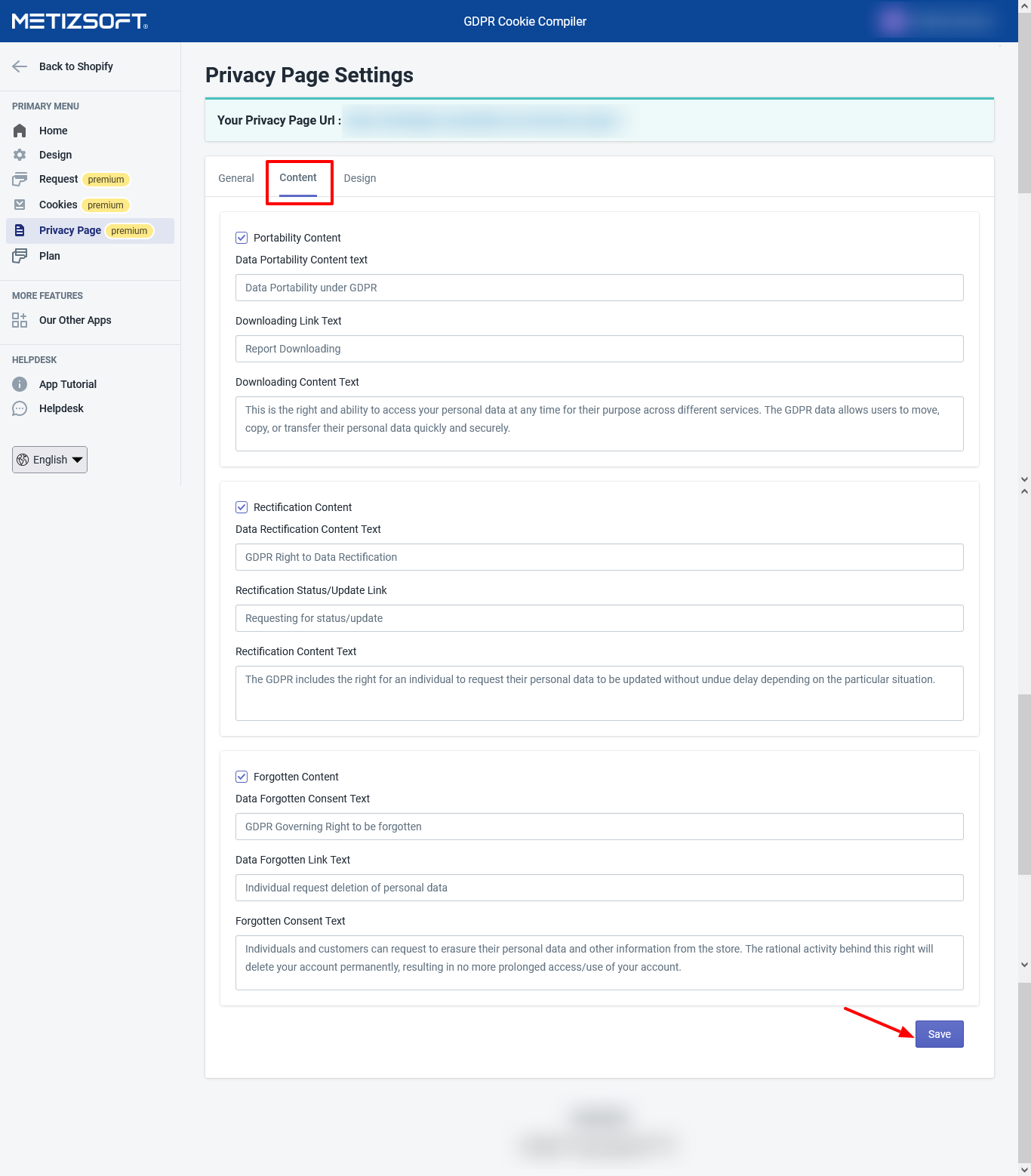Open the Design tab in settings
This screenshot has height=1176, width=1031.
click(360, 178)
